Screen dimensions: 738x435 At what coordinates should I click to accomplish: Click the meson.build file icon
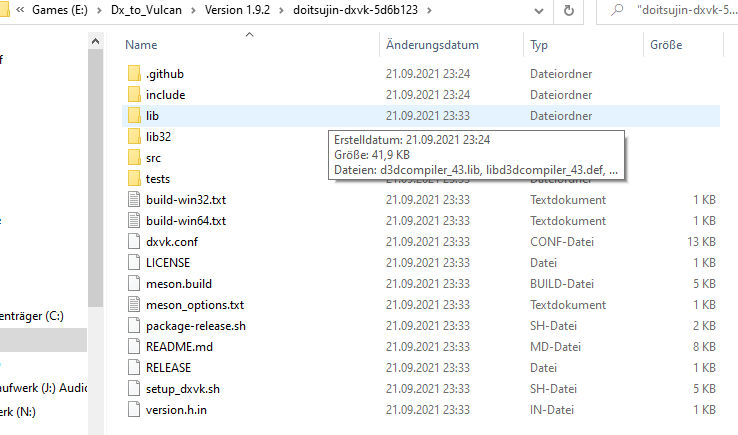point(134,283)
